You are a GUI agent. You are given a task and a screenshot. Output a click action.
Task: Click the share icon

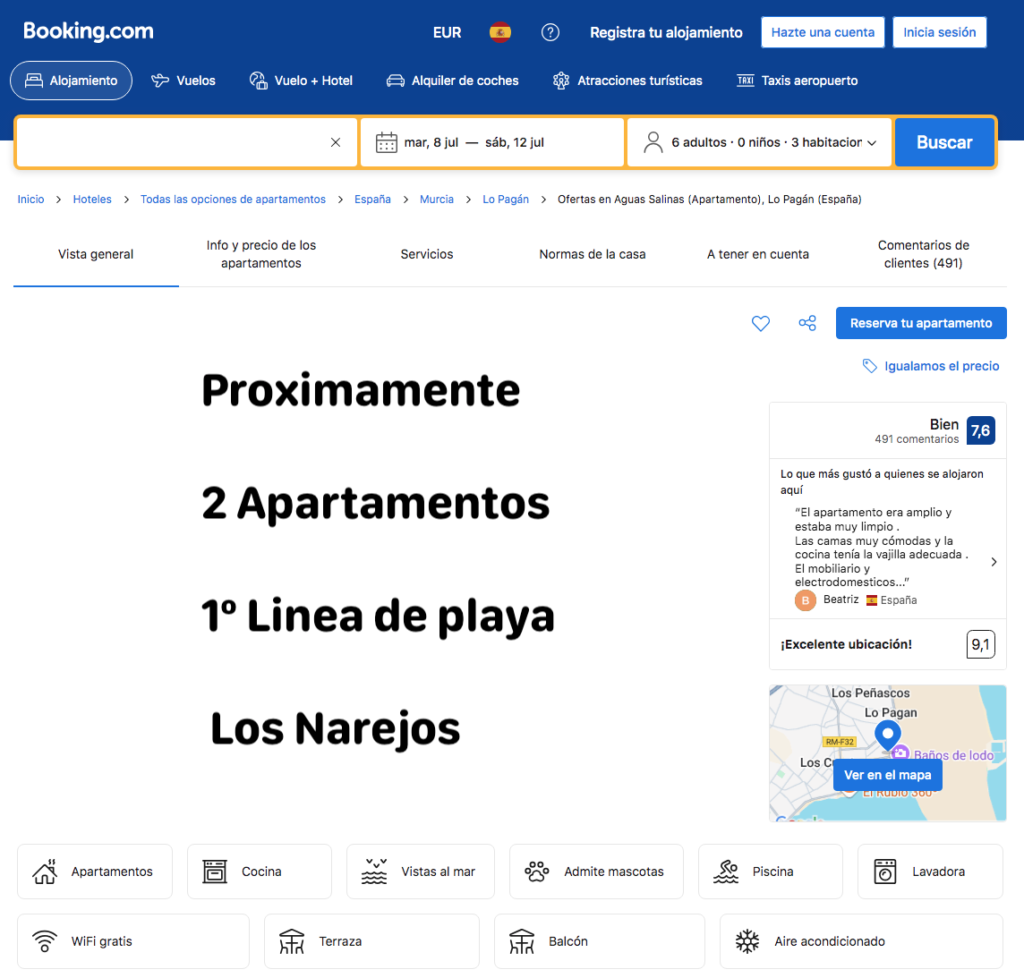pyautogui.click(x=807, y=323)
